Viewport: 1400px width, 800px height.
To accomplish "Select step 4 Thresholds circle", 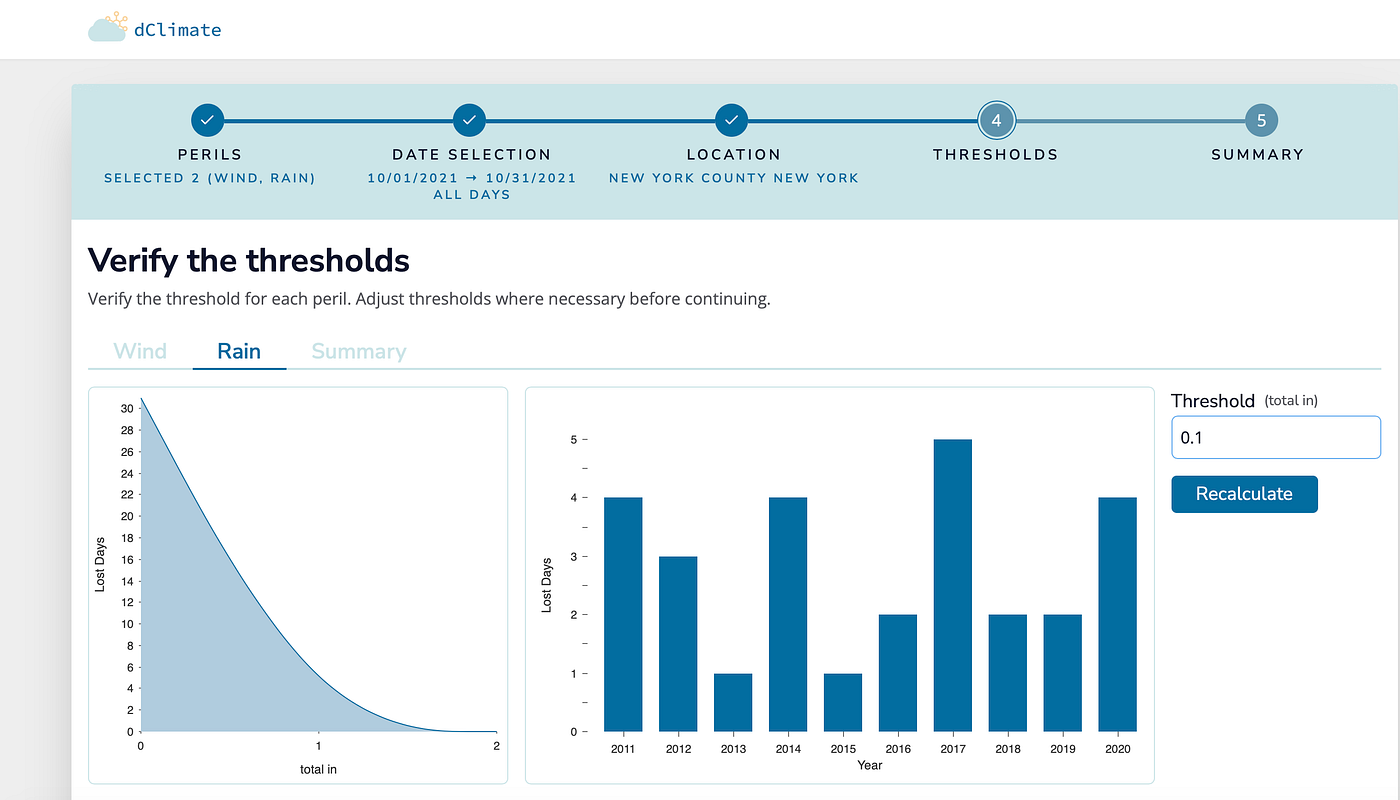I will click(996, 121).
